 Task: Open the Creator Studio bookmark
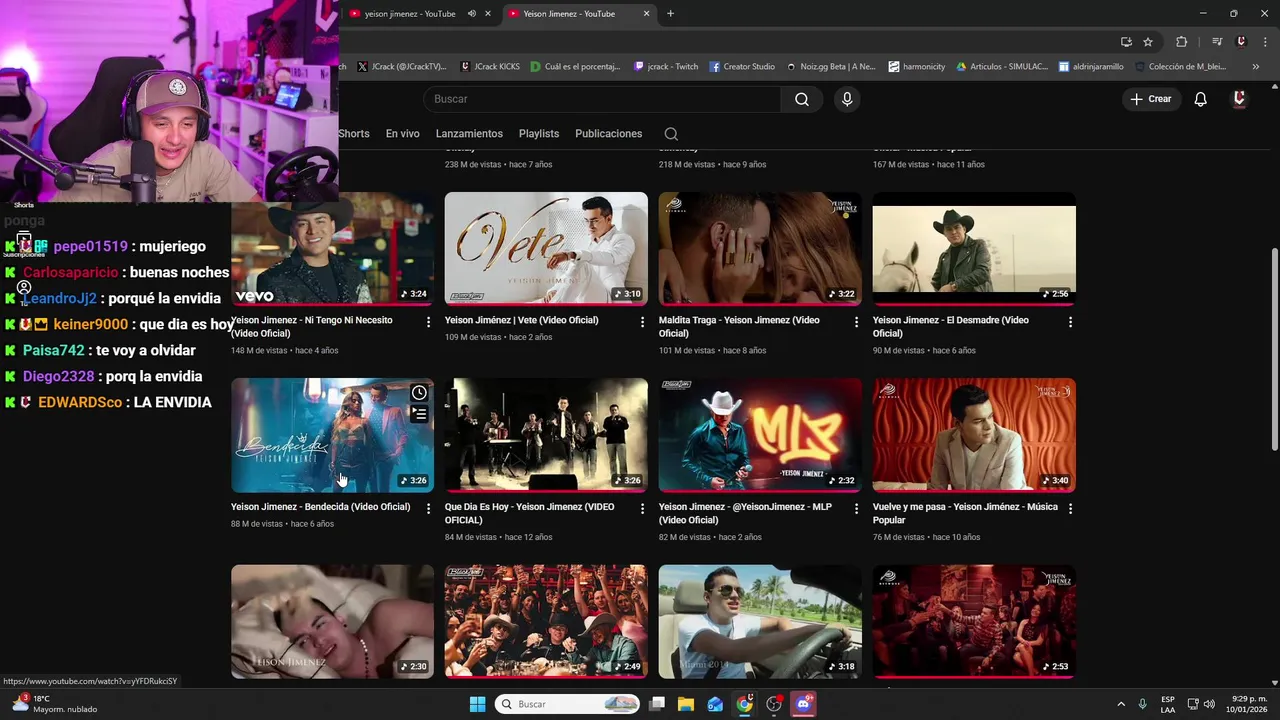pyautogui.click(x=742, y=67)
